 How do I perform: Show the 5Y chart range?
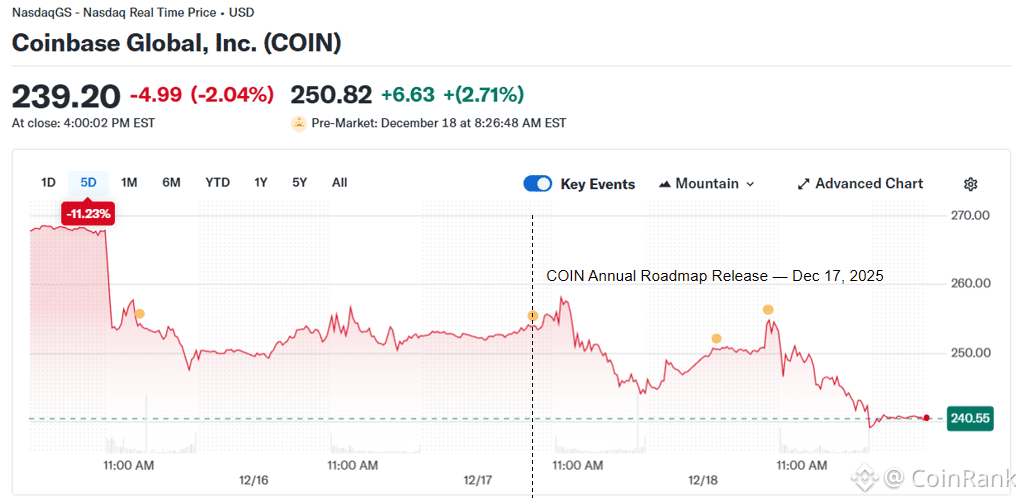pyautogui.click(x=300, y=182)
